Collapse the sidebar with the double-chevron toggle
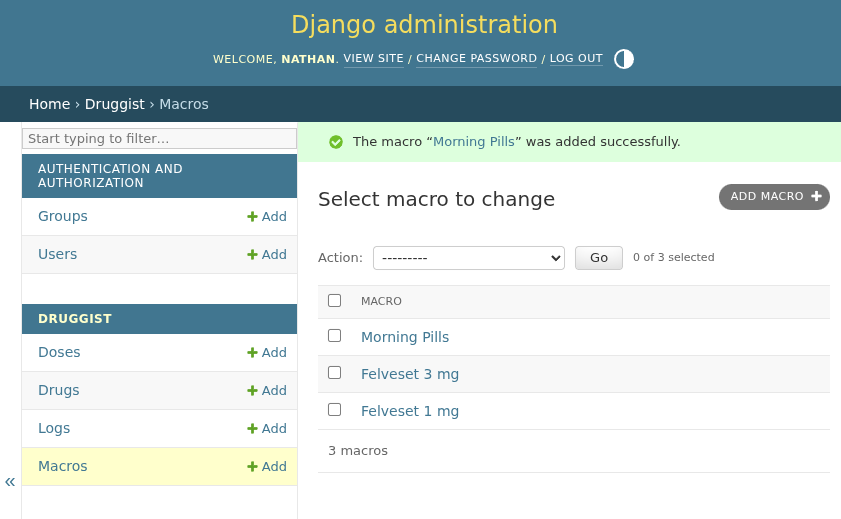841x519 pixels. [x=10, y=481]
